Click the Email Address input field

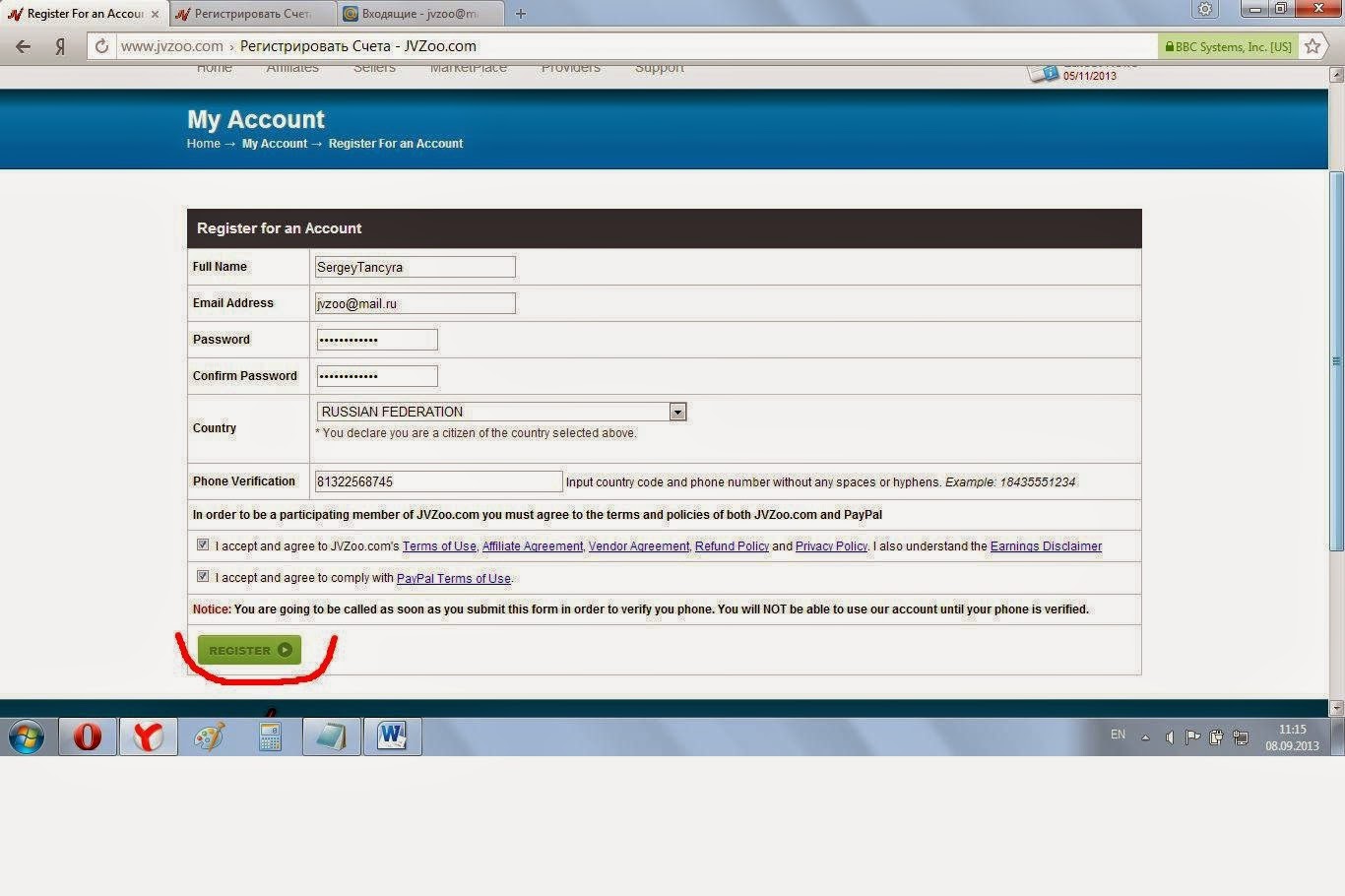click(x=416, y=303)
